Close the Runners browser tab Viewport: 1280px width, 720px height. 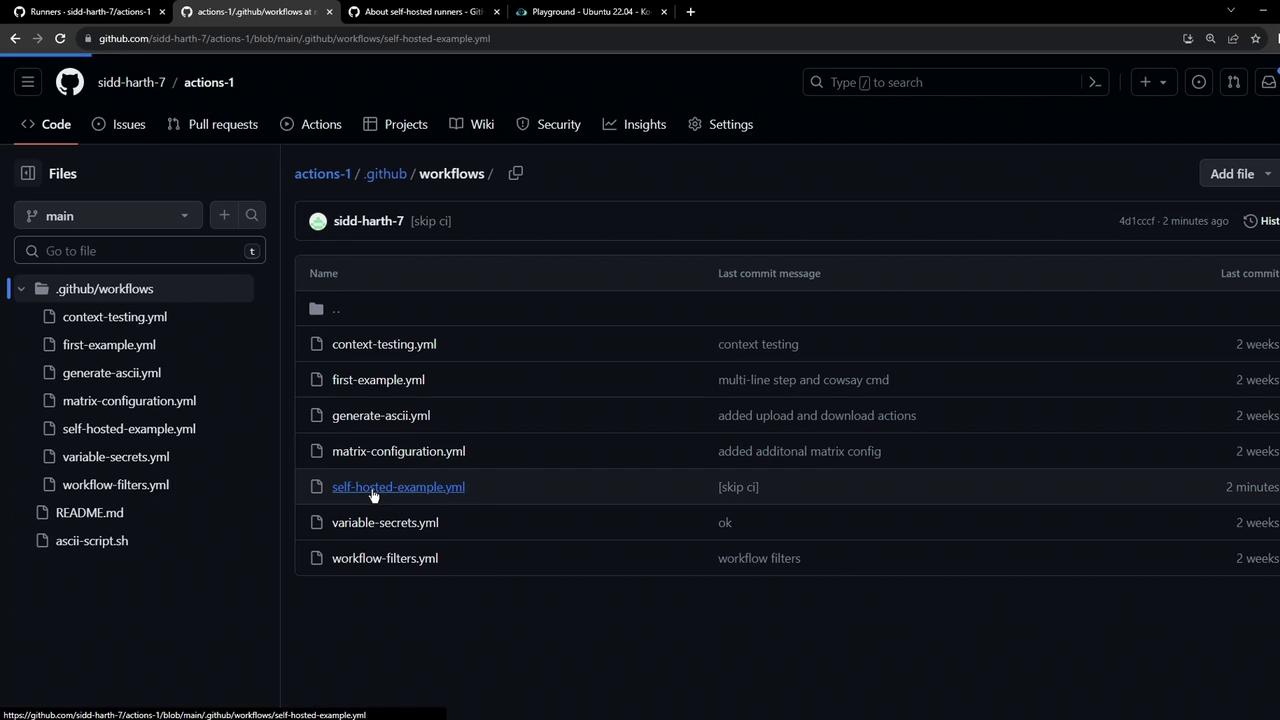click(x=162, y=12)
